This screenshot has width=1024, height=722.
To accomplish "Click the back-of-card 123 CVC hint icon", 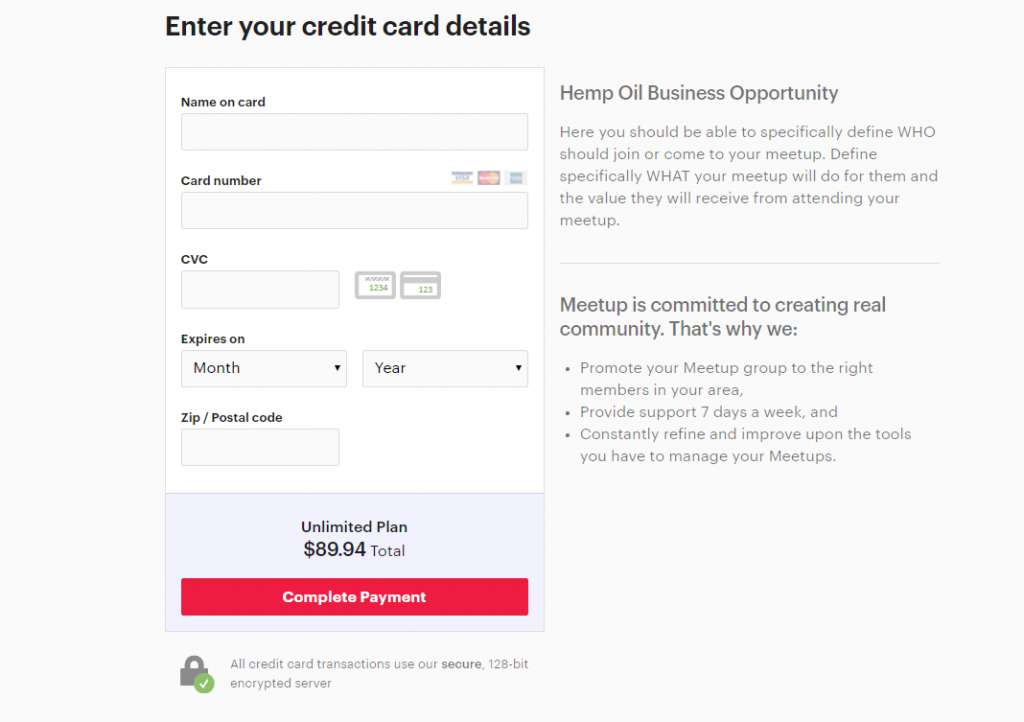I will (419, 285).
